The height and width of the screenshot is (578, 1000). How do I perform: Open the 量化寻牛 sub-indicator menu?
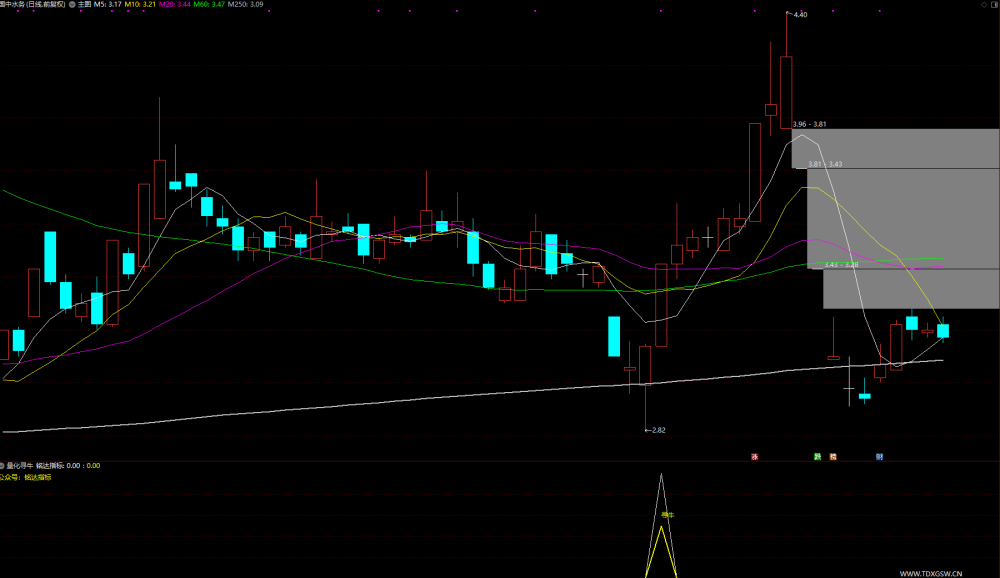click(x=19, y=466)
